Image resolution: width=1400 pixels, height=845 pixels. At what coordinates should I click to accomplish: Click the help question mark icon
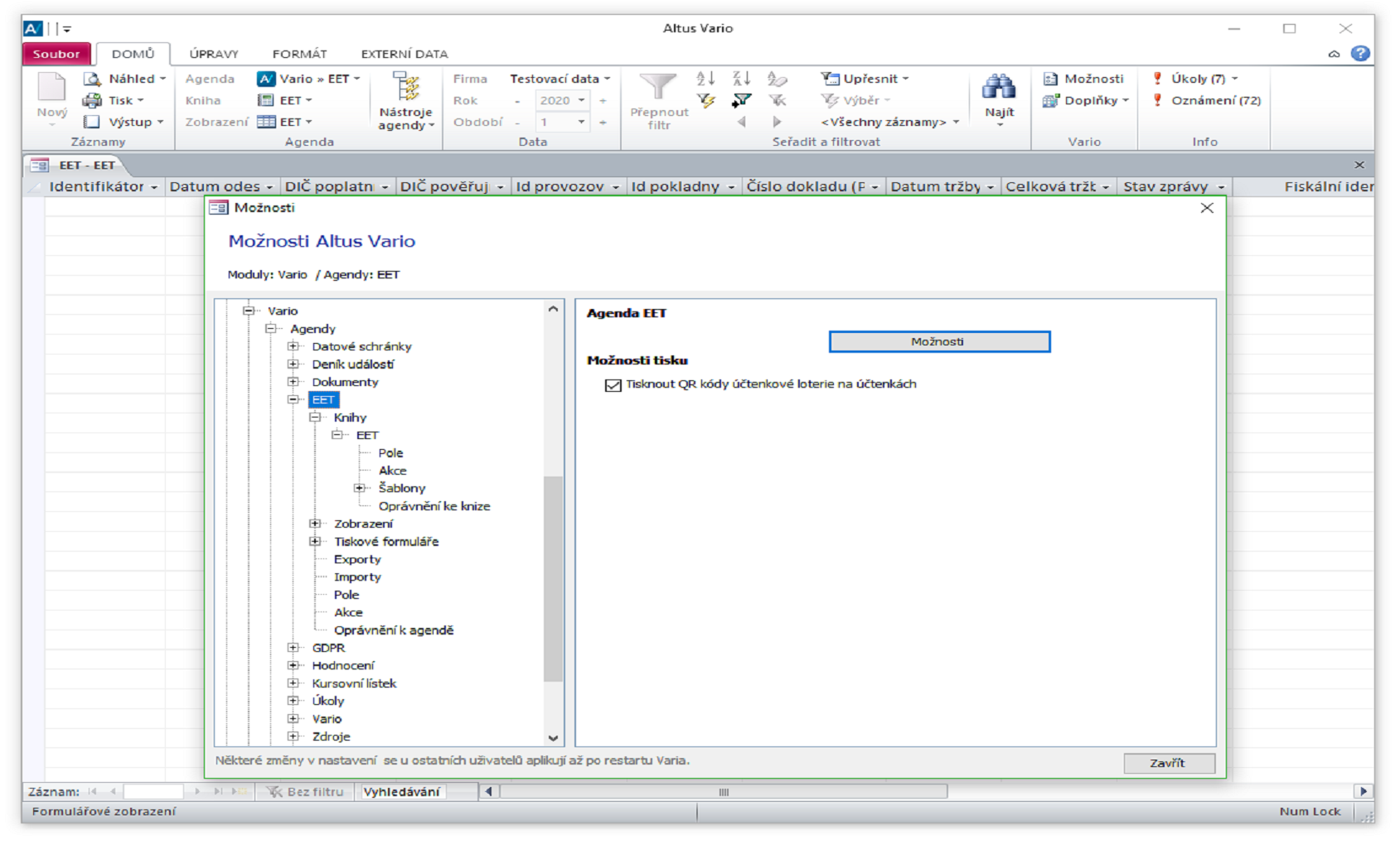(x=1360, y=53)
